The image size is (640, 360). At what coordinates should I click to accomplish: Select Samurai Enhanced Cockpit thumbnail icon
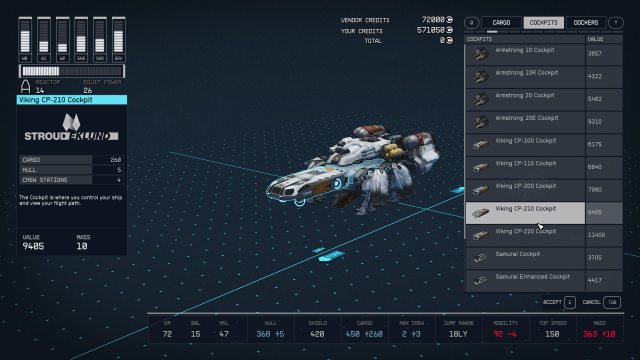pyautogui.click(x=481, y=280)
